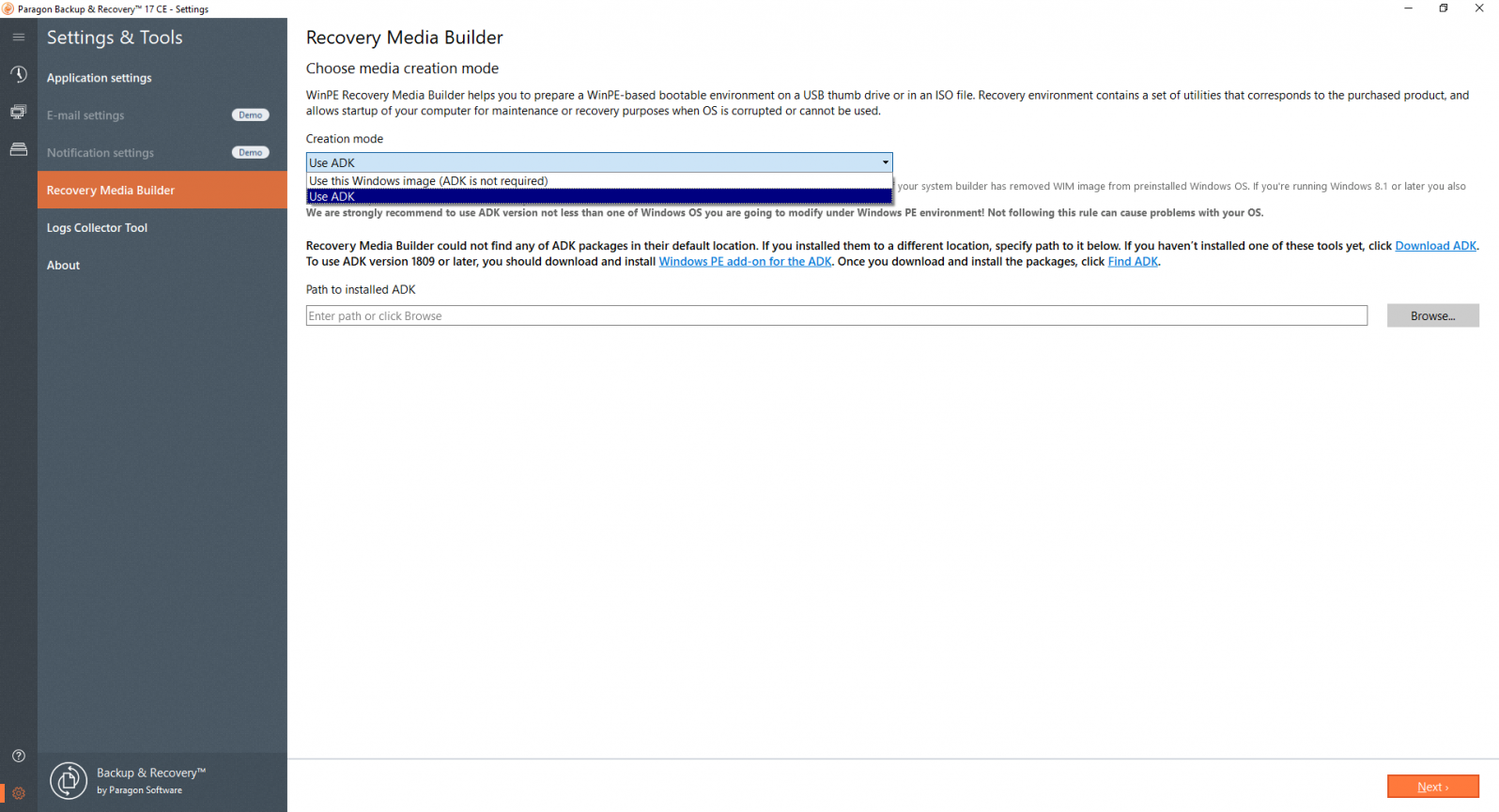
Task: Open the help question mark icon
Action: (18, 756)
